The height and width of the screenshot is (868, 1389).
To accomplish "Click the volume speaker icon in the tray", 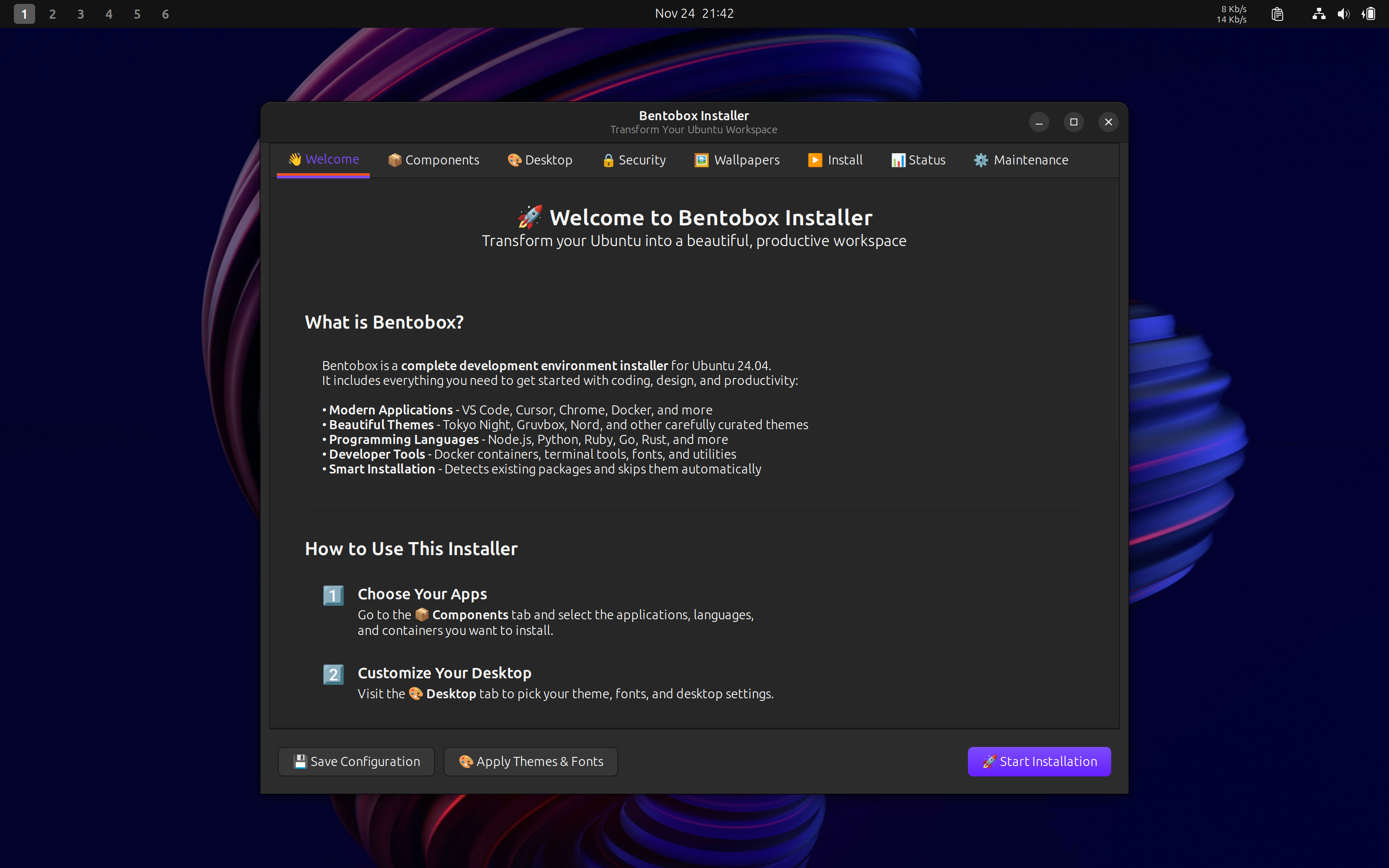I will [x=1344, y=13].
